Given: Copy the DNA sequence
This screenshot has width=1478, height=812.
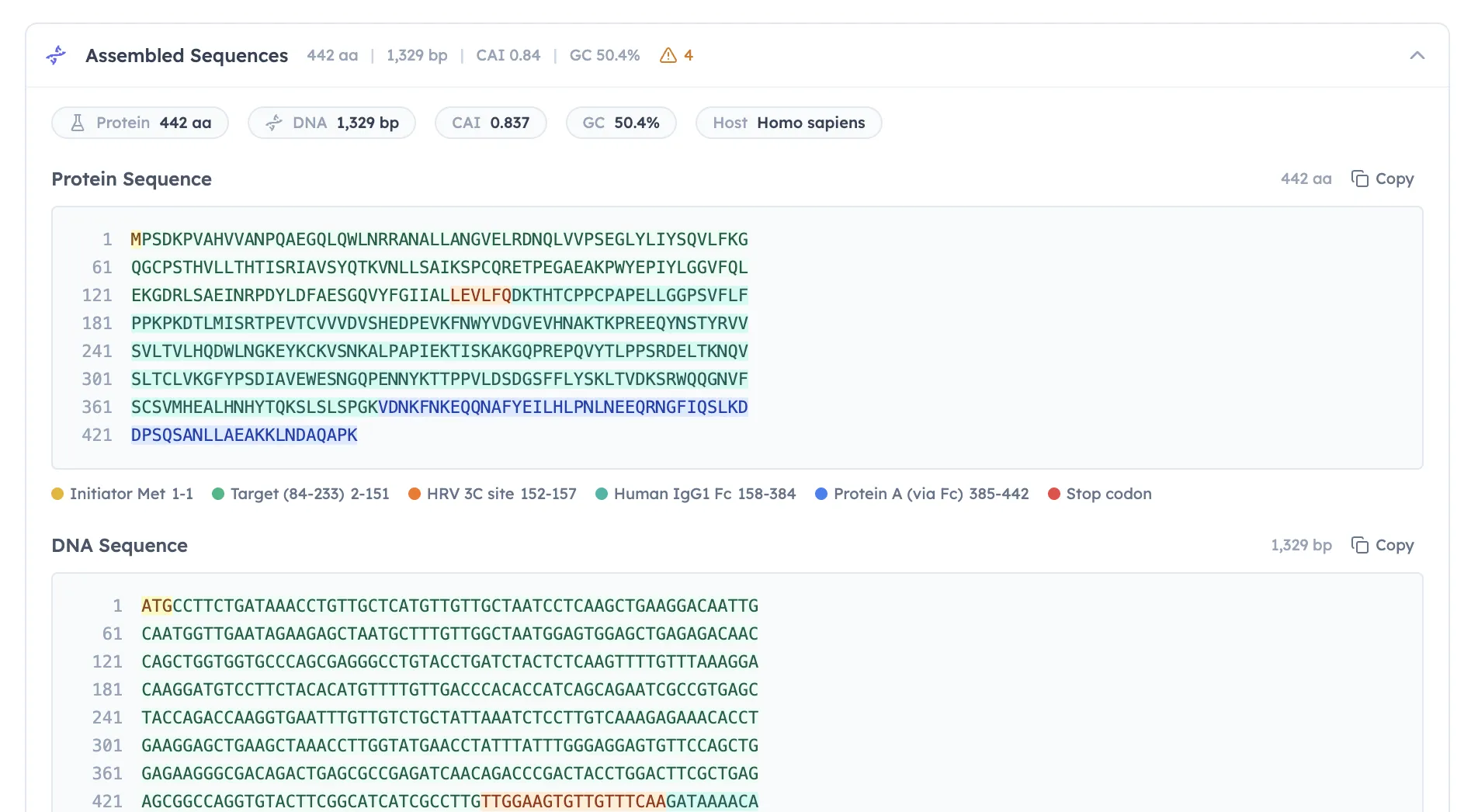Looking at the screenshot, I should coord(1383,545).
